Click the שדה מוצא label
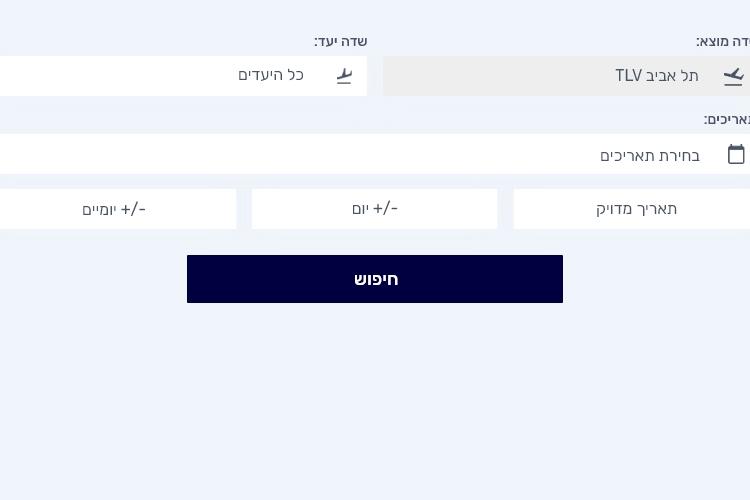 point(723,42)
